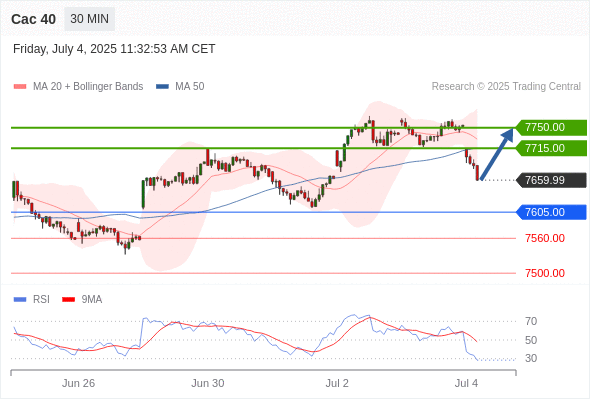This screenshot has height=400, width=590.
Task: Click the MA 50 blue legend swatch
Action: coord(162,87)
